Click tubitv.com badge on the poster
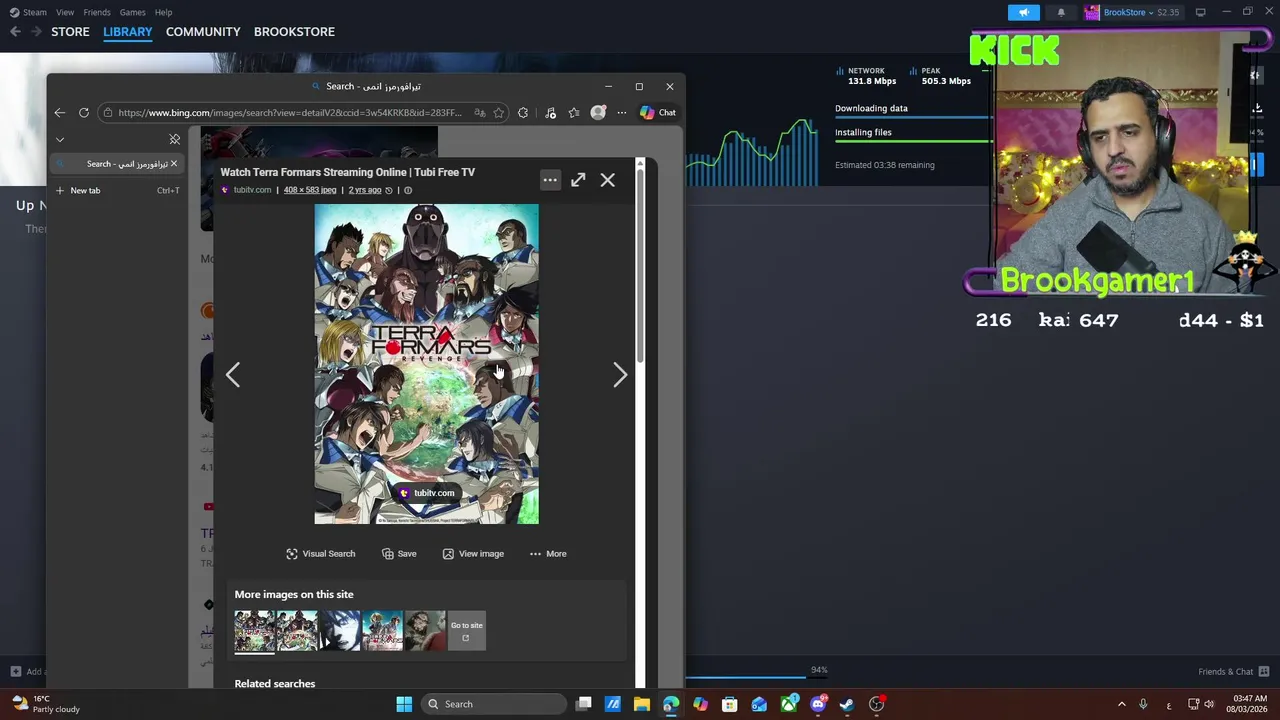The image size is (1280, 720). 427,493
